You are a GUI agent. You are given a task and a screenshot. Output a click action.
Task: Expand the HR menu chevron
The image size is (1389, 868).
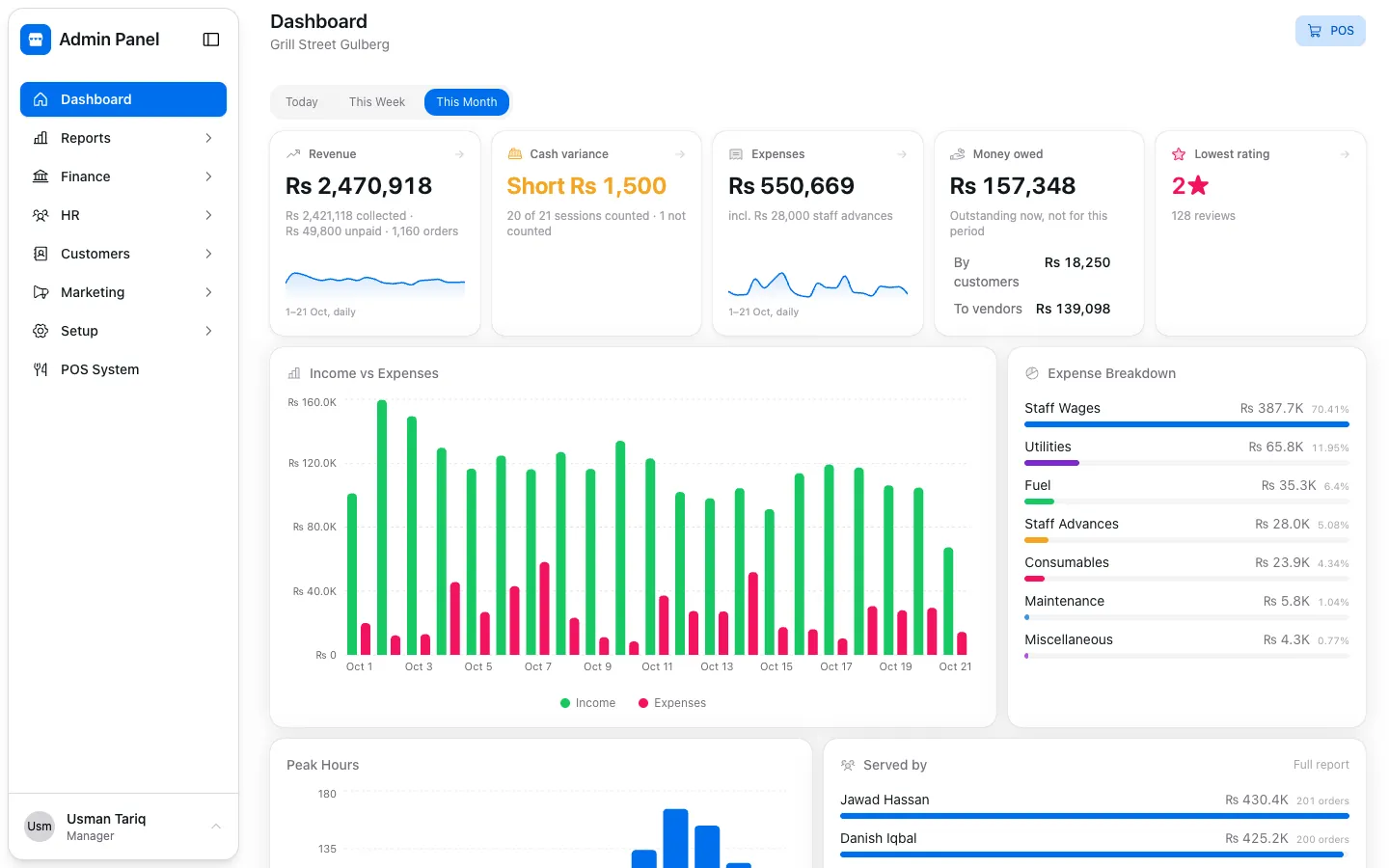(208, 215)
